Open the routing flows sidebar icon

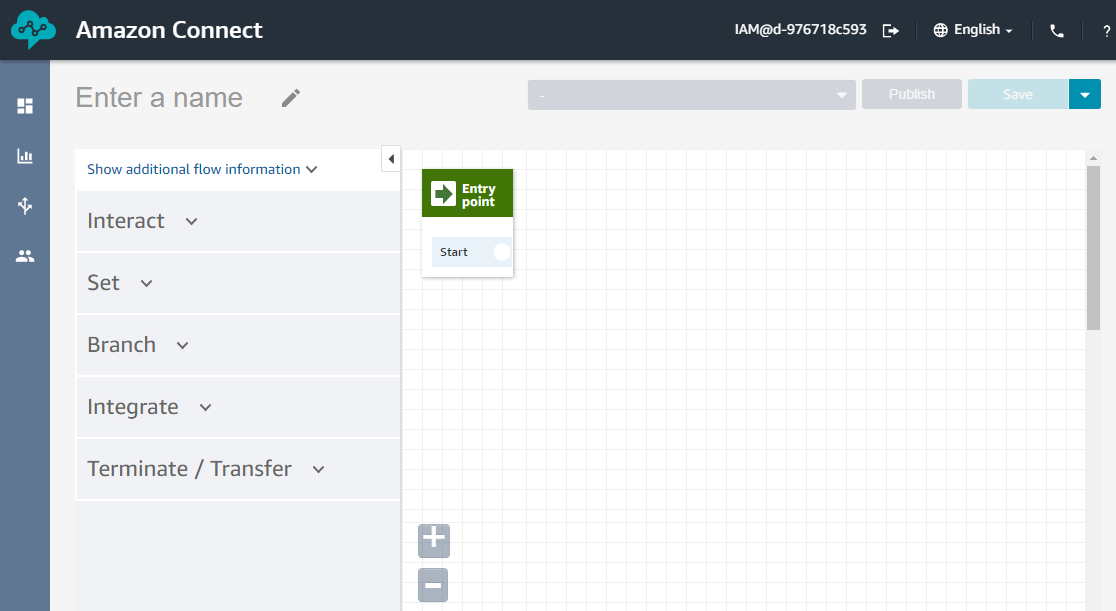pos(25,206)
